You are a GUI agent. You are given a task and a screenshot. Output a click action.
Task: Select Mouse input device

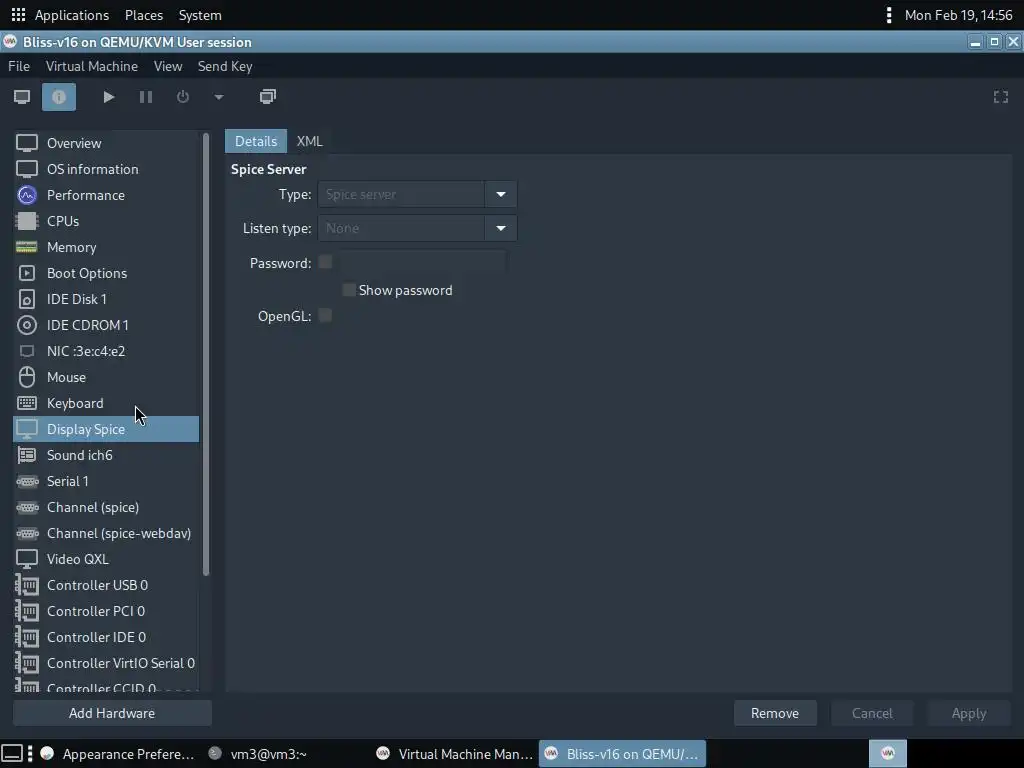(106, 377)
